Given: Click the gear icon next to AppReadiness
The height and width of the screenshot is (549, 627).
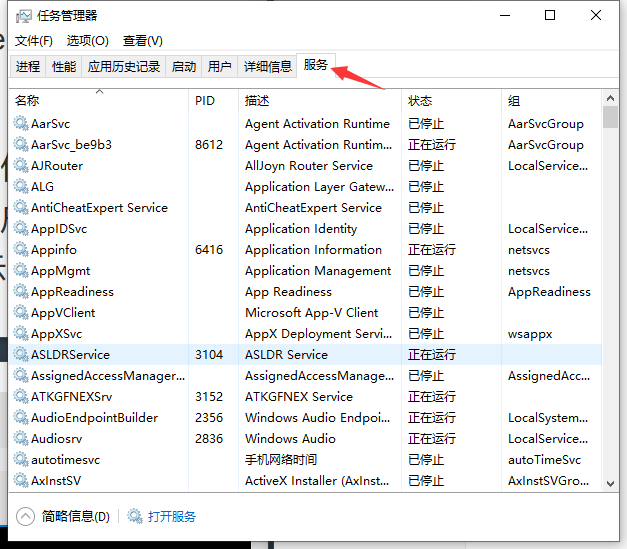Looking at the screenshot, I should click(21, 291).
